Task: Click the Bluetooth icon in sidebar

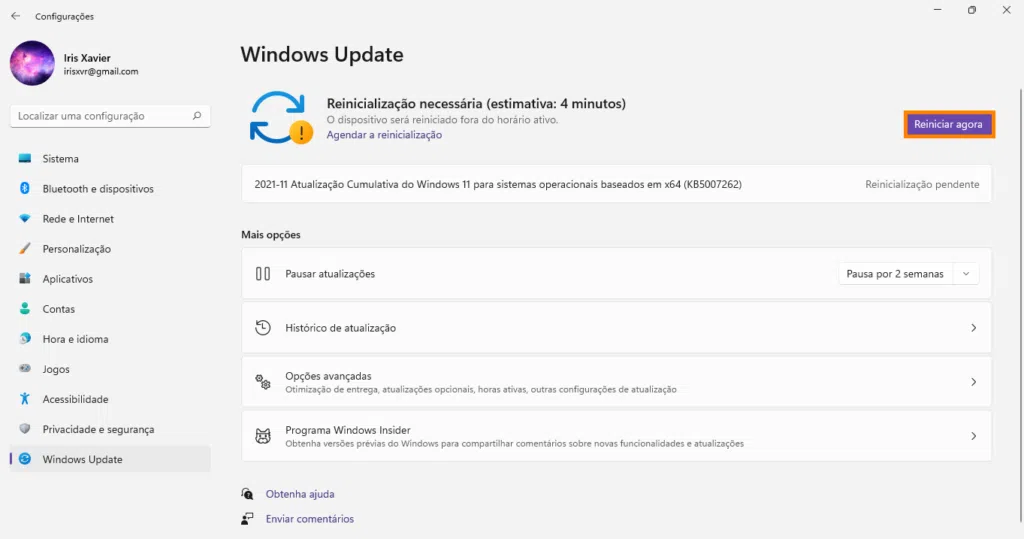Action: (x=25, y=189)
